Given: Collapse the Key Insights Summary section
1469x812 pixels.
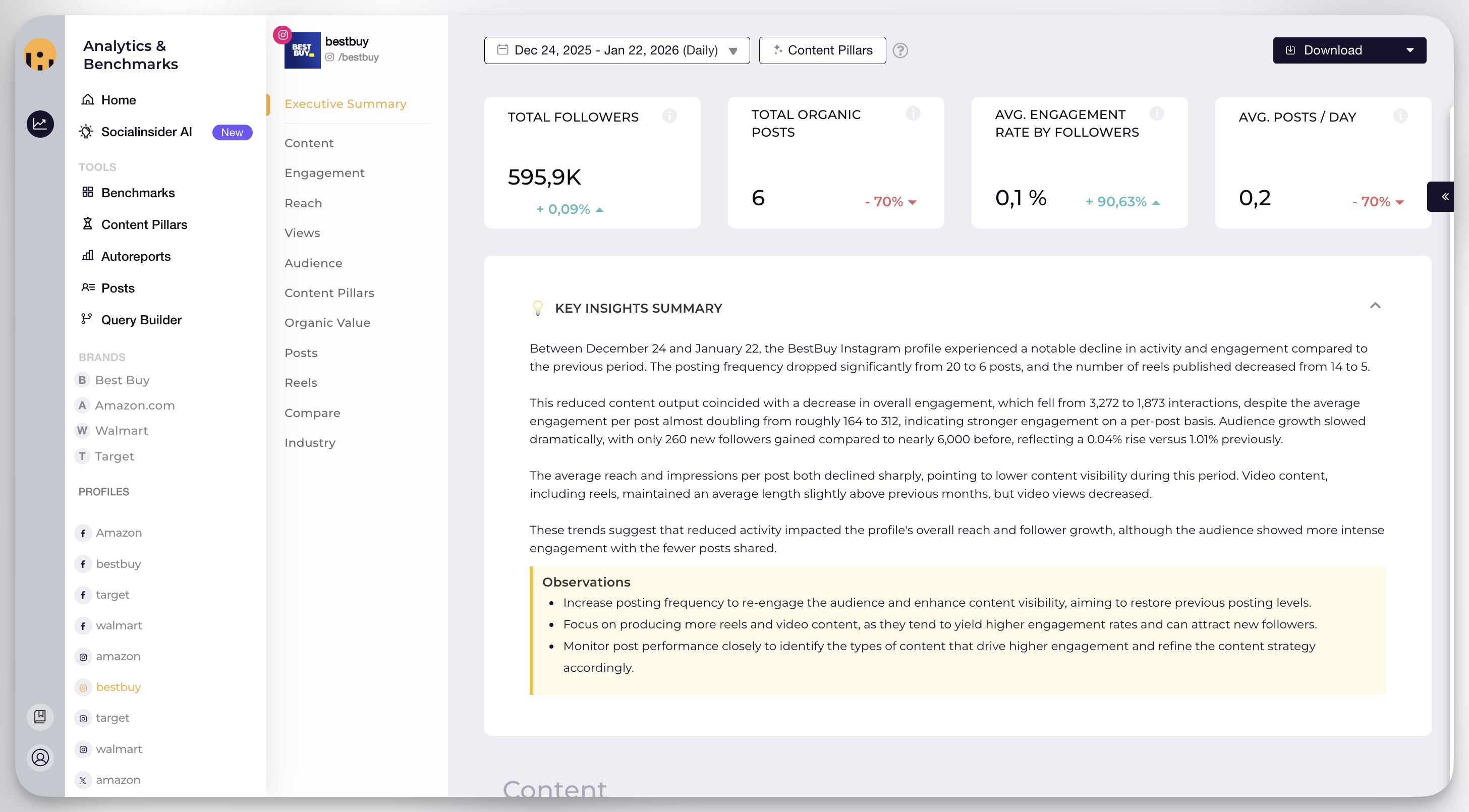Looking at the screenshot, I should pyautogui.click(x=1375, y=306).
